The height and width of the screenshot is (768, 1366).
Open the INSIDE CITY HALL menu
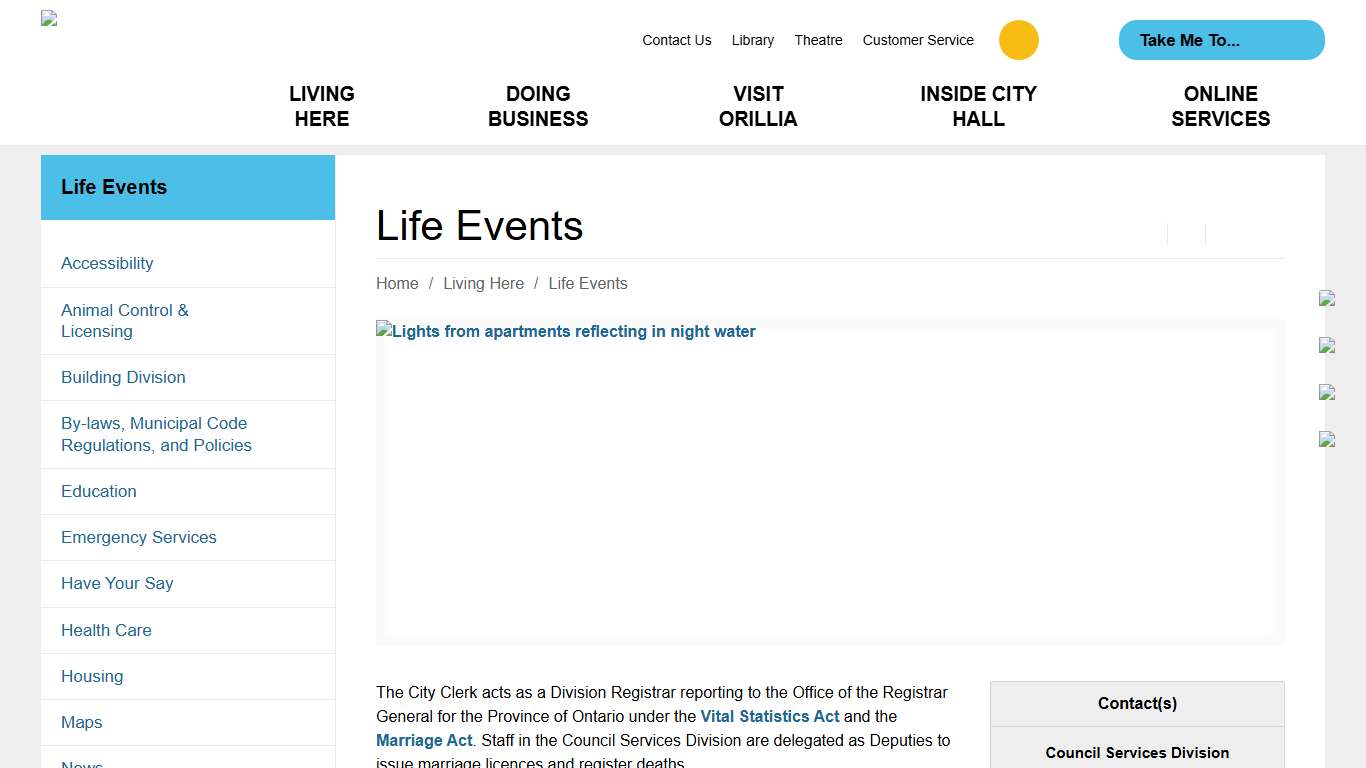click(x=978, y=106)
